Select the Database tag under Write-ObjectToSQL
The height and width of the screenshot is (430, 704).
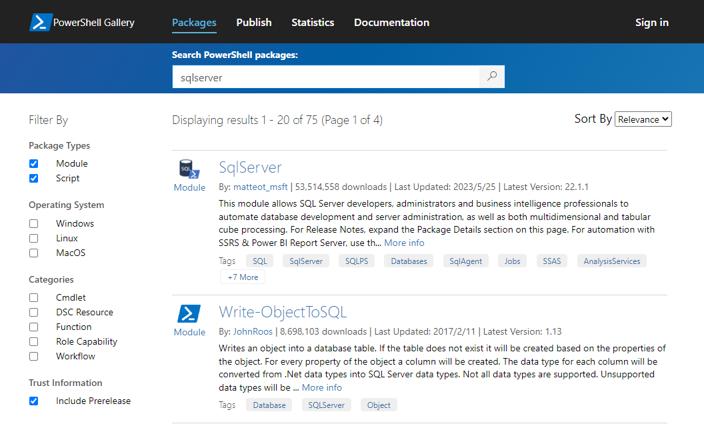(x=269, y=405)
